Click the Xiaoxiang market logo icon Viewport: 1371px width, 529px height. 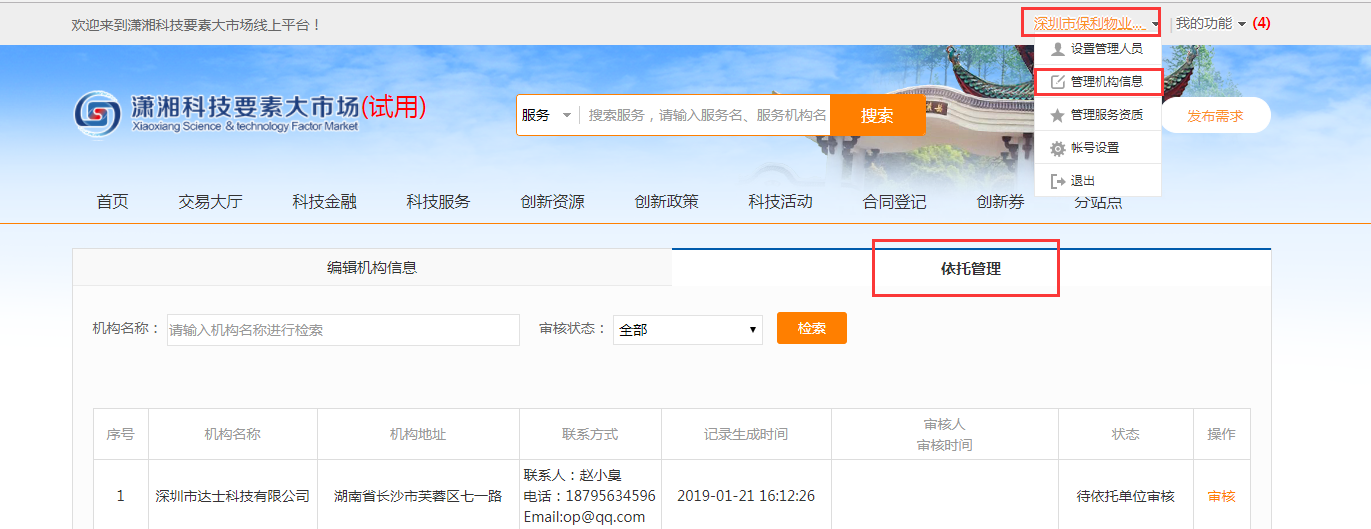click(x=98, y=114)
